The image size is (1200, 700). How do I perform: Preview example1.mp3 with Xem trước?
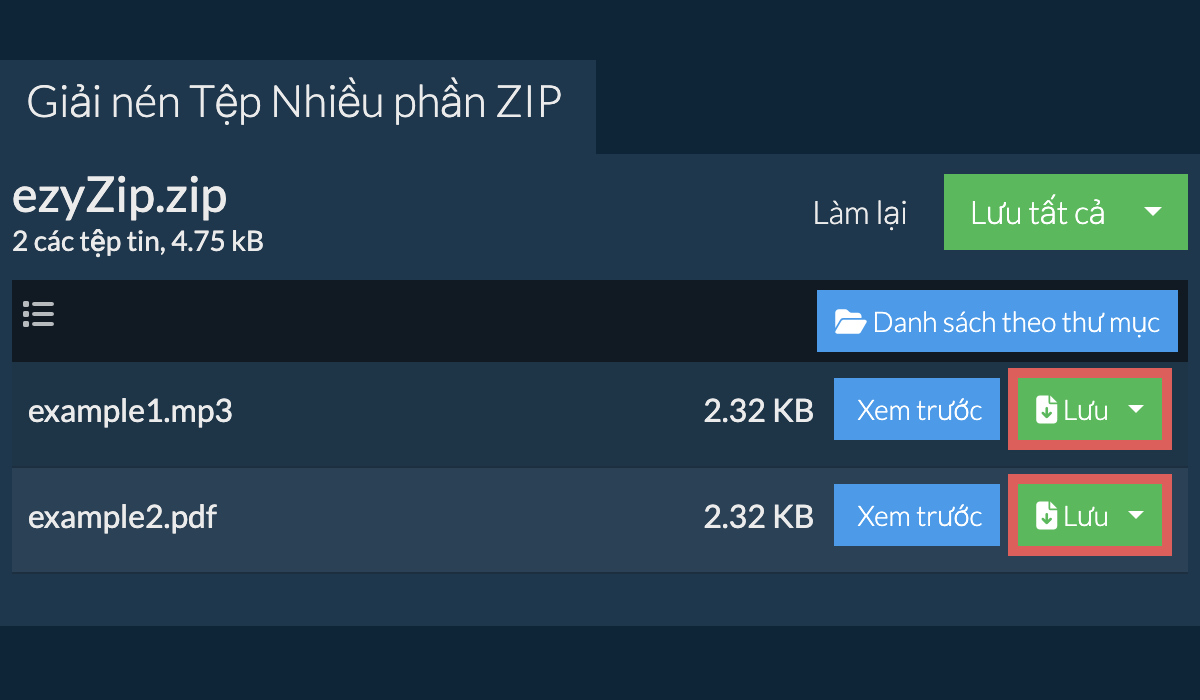(917, 410)
